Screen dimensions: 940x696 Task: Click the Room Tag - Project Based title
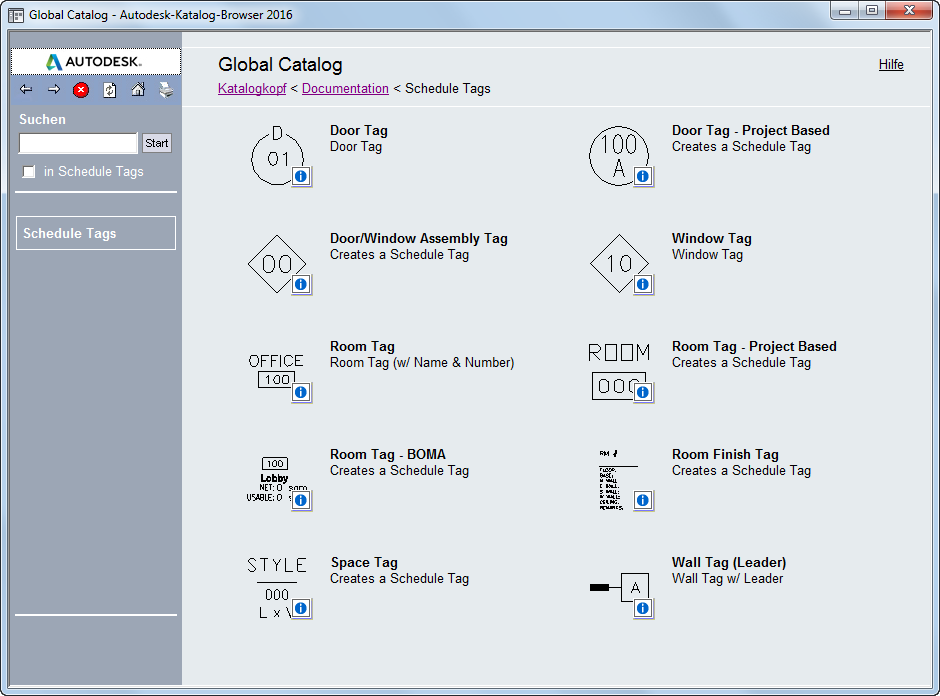pos(754,346)
